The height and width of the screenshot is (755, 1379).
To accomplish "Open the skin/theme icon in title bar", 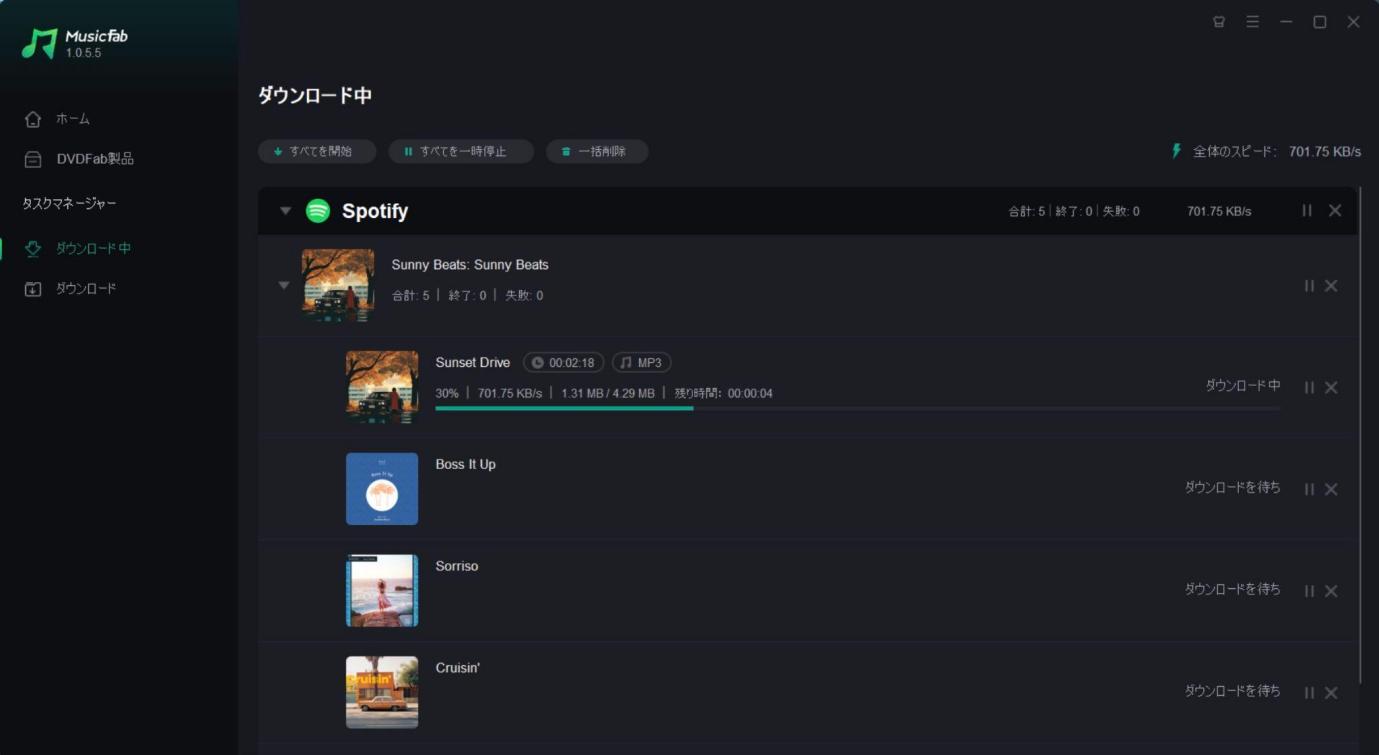I will 1219,22.
